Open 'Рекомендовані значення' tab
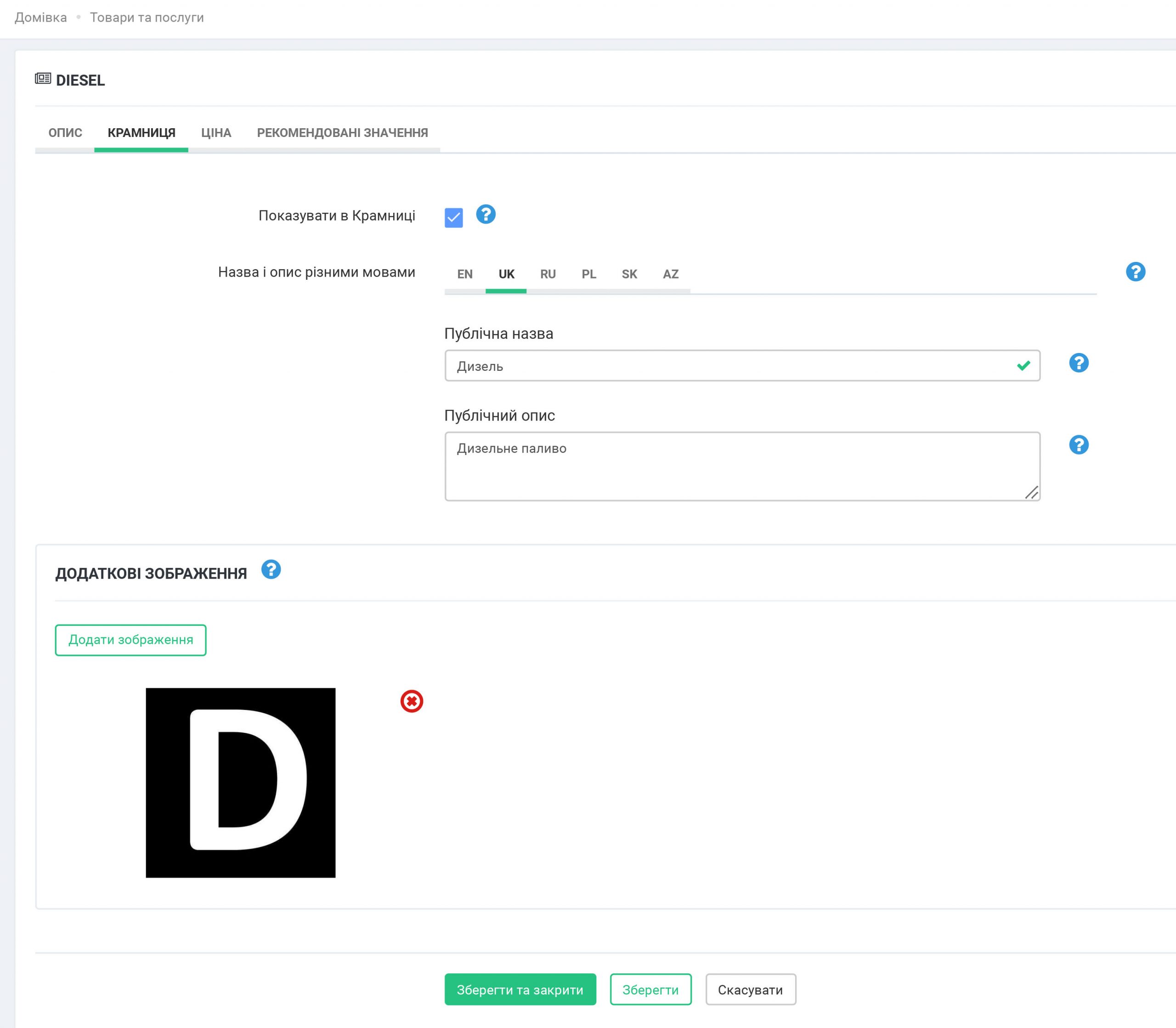The height and width of the screenshot is (1028, 1176). click(x=342, y=133)
